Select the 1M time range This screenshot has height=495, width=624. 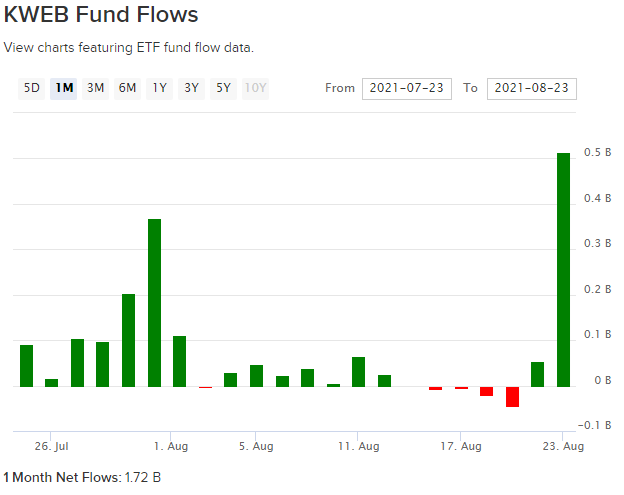pos(64,88)
